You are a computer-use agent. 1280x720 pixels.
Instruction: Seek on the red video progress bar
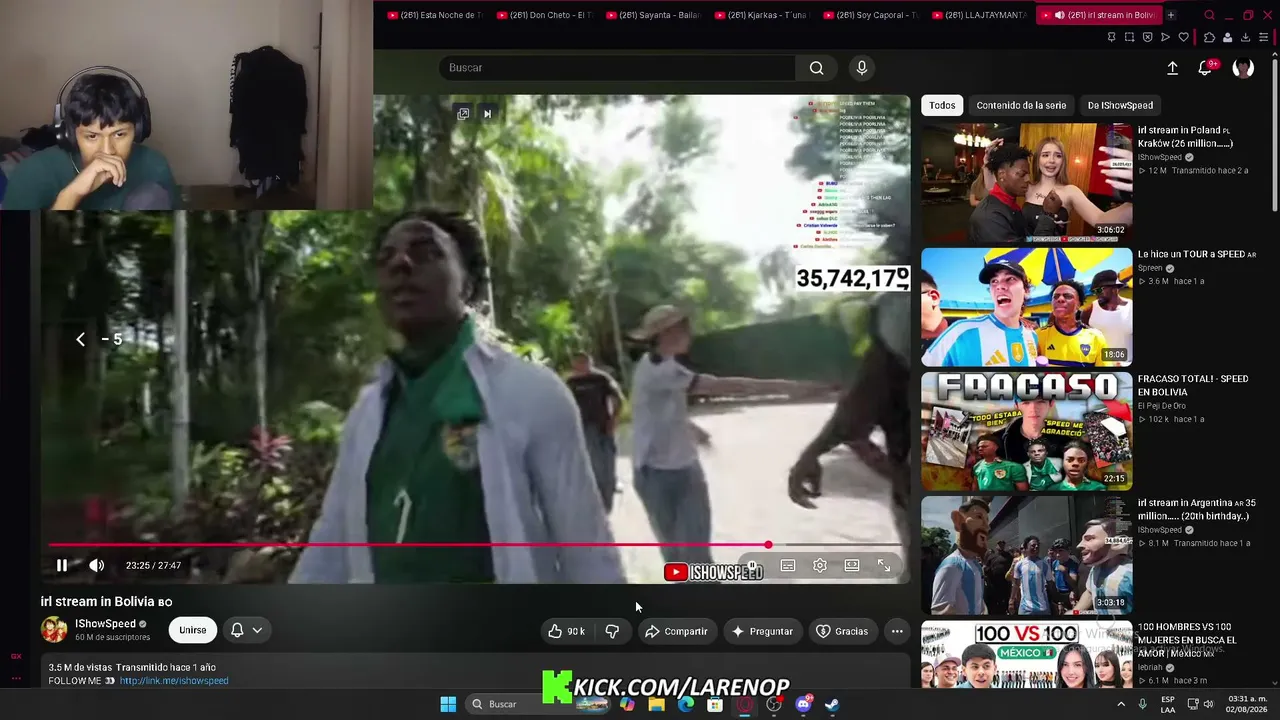(x=476, y=545)
